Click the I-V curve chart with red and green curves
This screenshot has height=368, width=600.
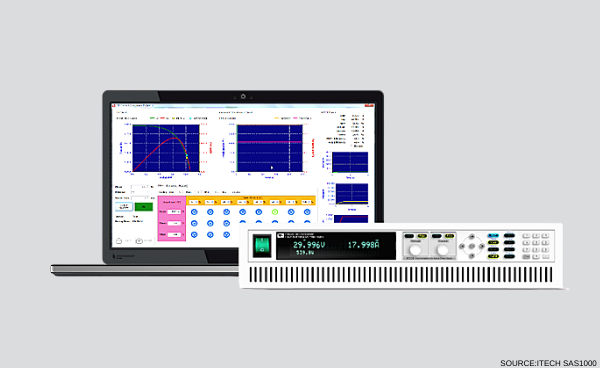(x=166, y=148)
